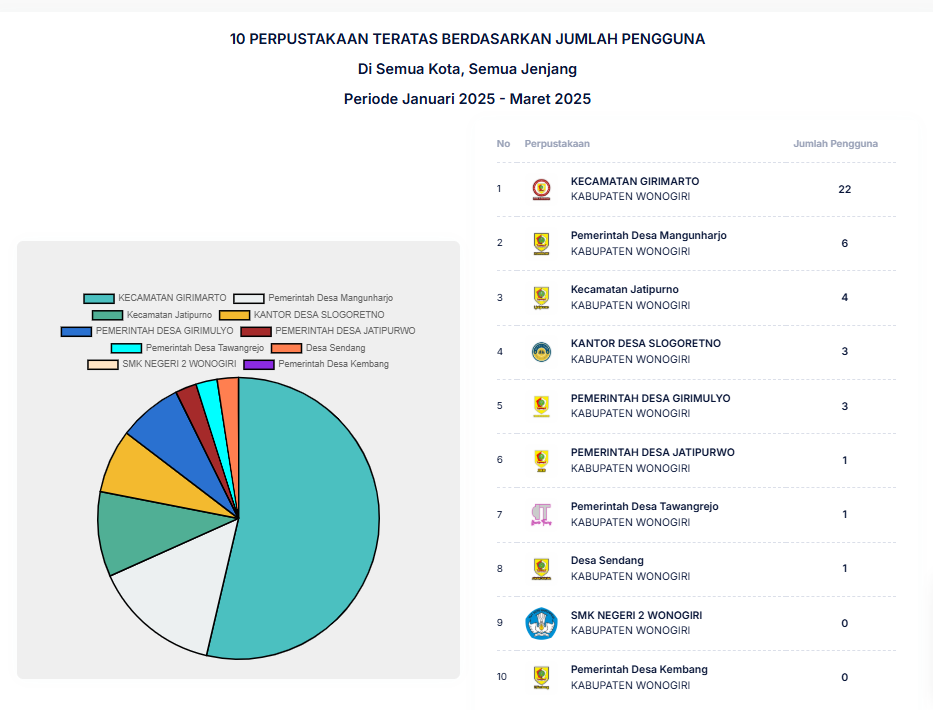Toggle the KECAMATAN GIRIMARTO legend swatch
Image resolution: width=933 pixels, height=710 pixels.
pos(99,298)
